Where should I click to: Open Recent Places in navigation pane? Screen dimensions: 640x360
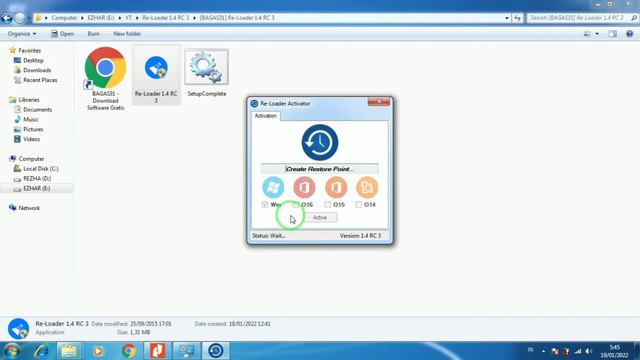point(40,80)
